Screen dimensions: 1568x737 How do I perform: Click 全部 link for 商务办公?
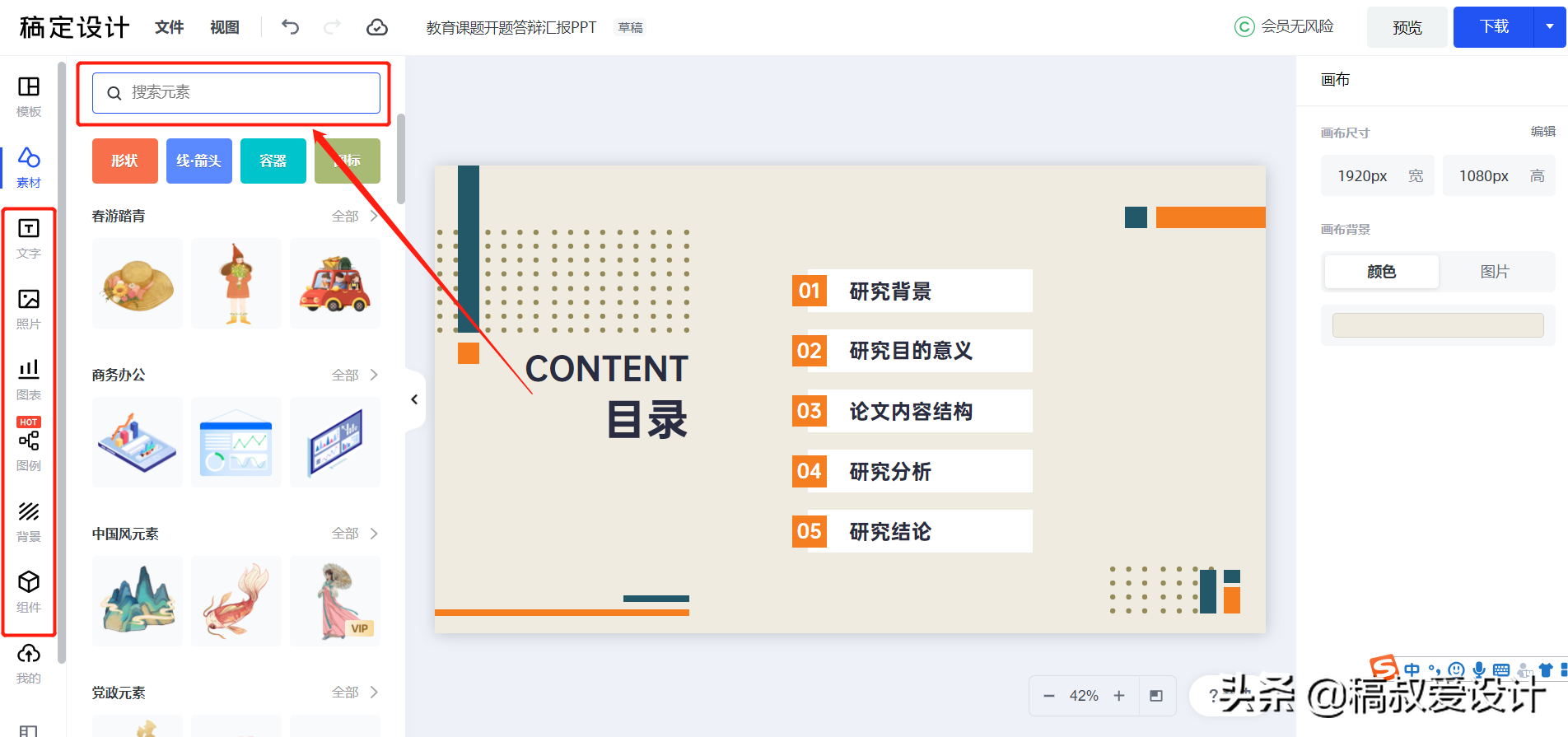(345, 375)
